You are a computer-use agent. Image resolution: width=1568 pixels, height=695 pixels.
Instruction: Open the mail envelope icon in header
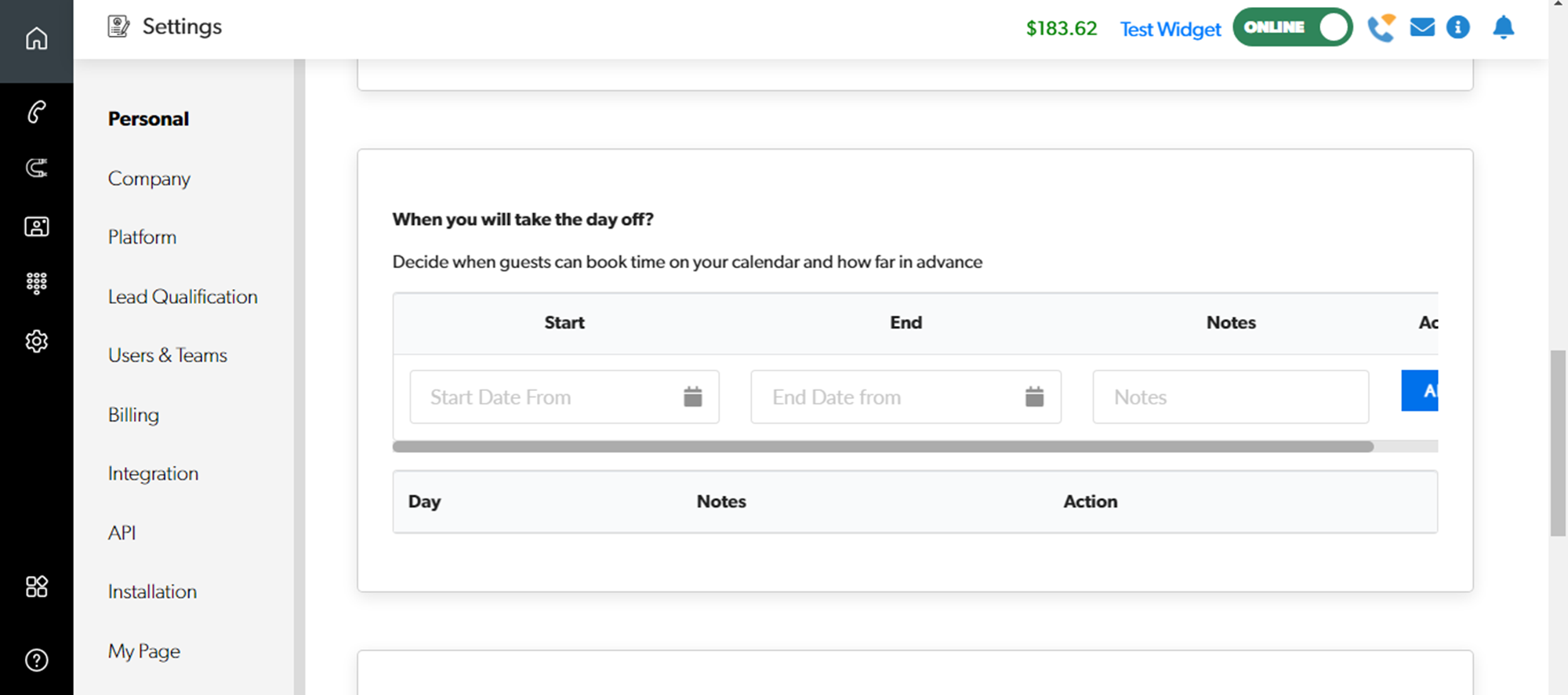(x=1421, y=28)
